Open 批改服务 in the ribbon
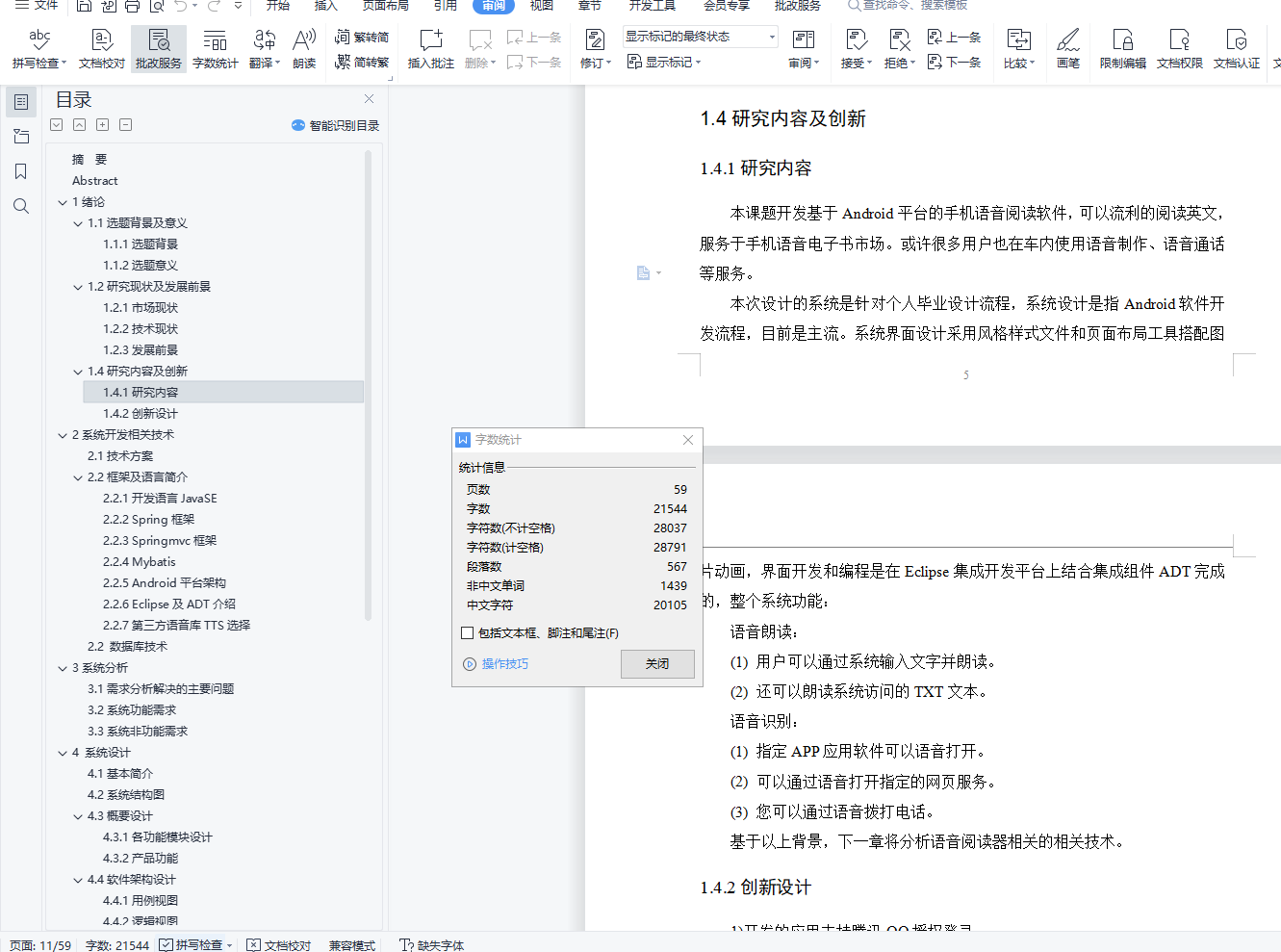This screenshot has height=952, width=1281. click(159, 48)
